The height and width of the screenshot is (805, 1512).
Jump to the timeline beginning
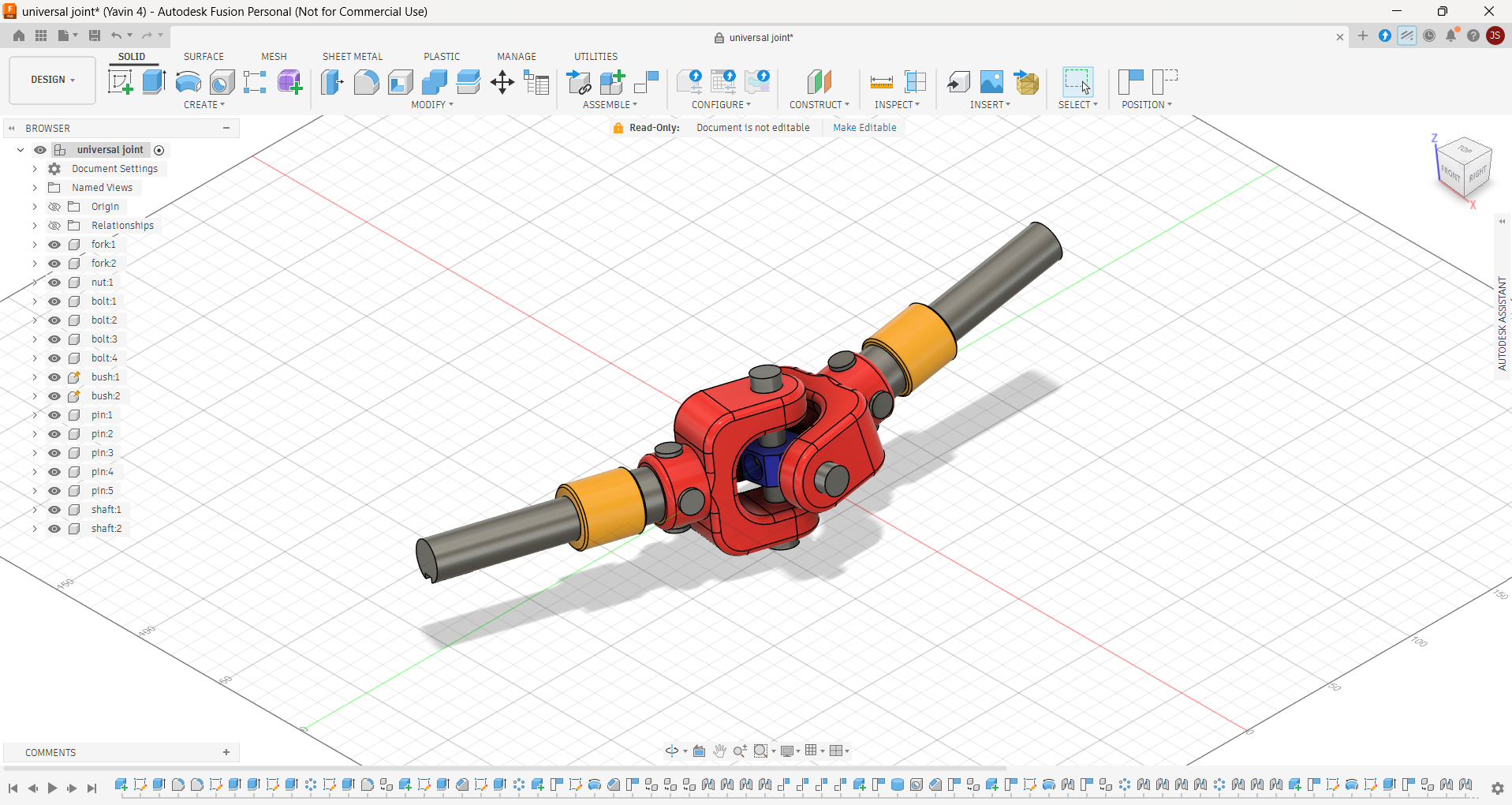[x=13, y=788]
